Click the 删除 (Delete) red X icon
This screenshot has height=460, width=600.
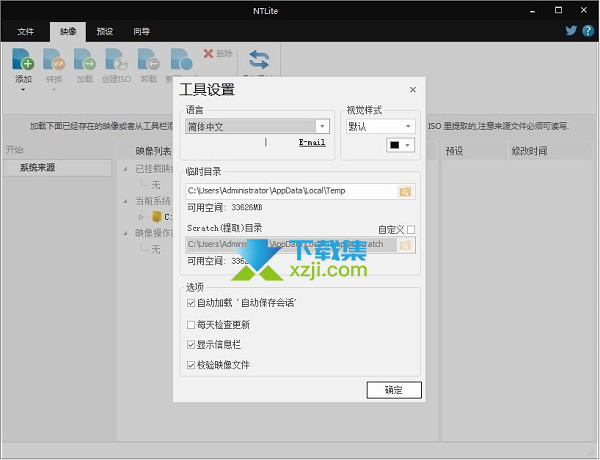click(208, 54)
